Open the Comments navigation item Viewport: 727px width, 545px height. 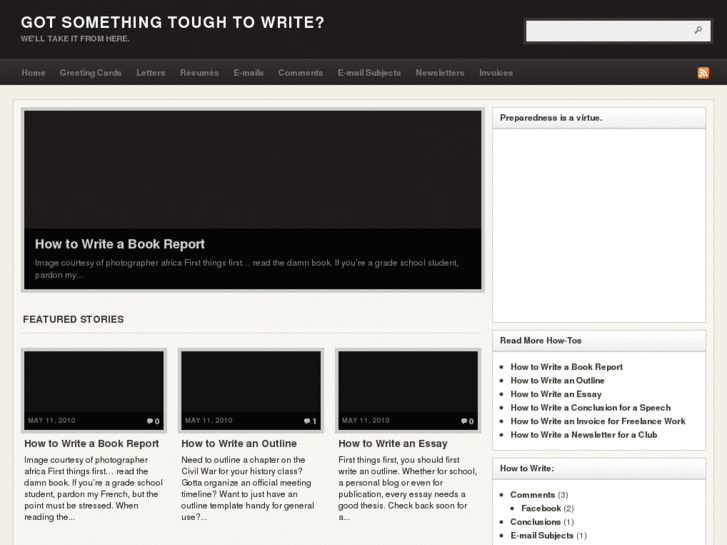click(x=300, y=73)
